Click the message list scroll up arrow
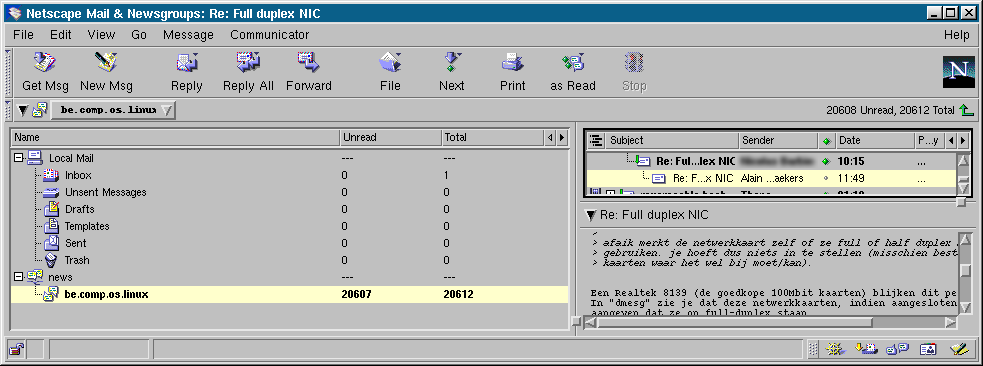 [963, 160]
